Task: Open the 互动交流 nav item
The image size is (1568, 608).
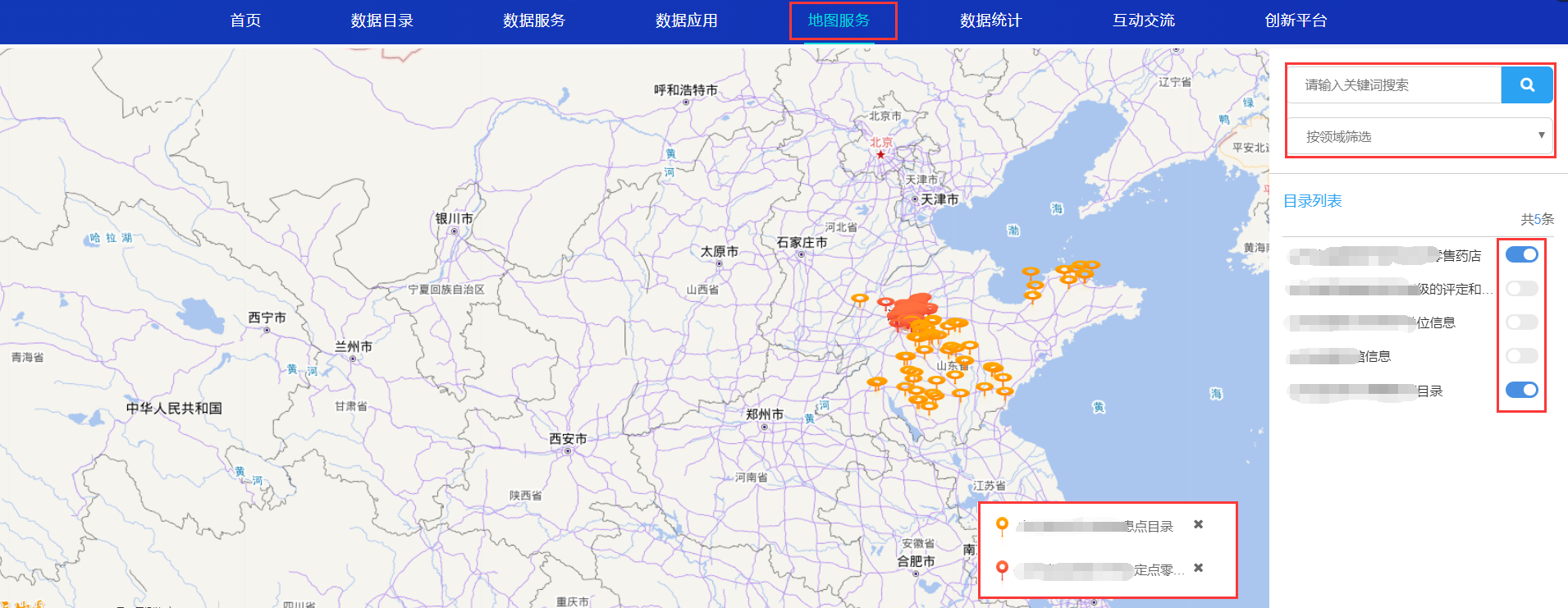Action: pos(1144,21)
